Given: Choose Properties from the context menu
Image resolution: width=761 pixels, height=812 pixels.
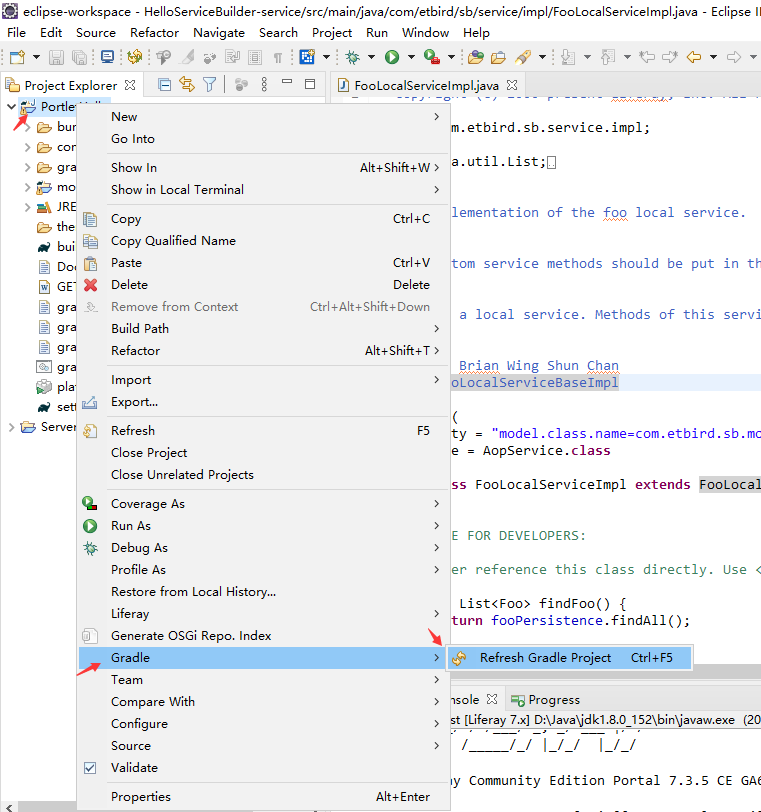Looking at the screenshot, I should tap(140, 797).
